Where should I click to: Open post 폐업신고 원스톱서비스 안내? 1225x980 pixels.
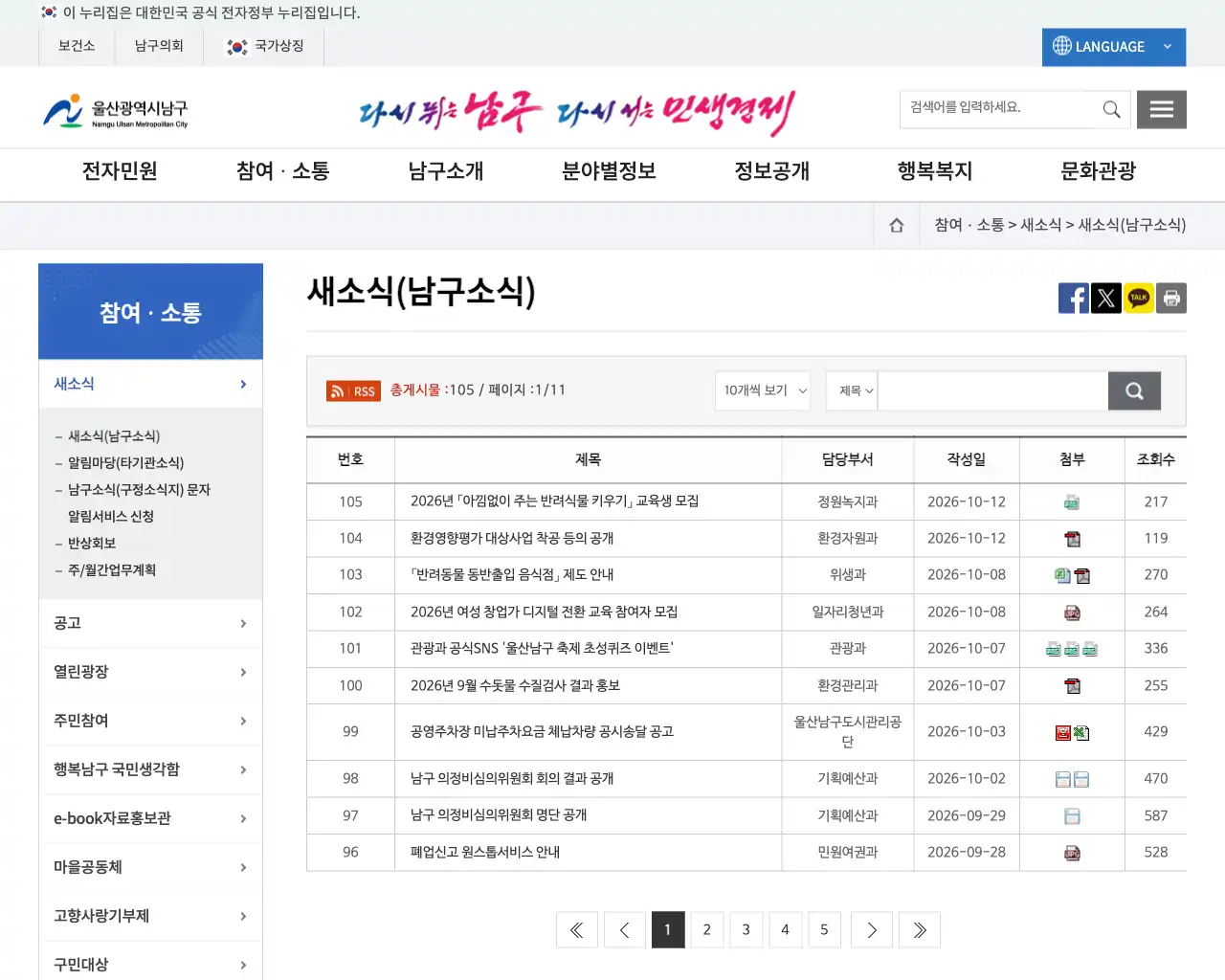point(485,853)
